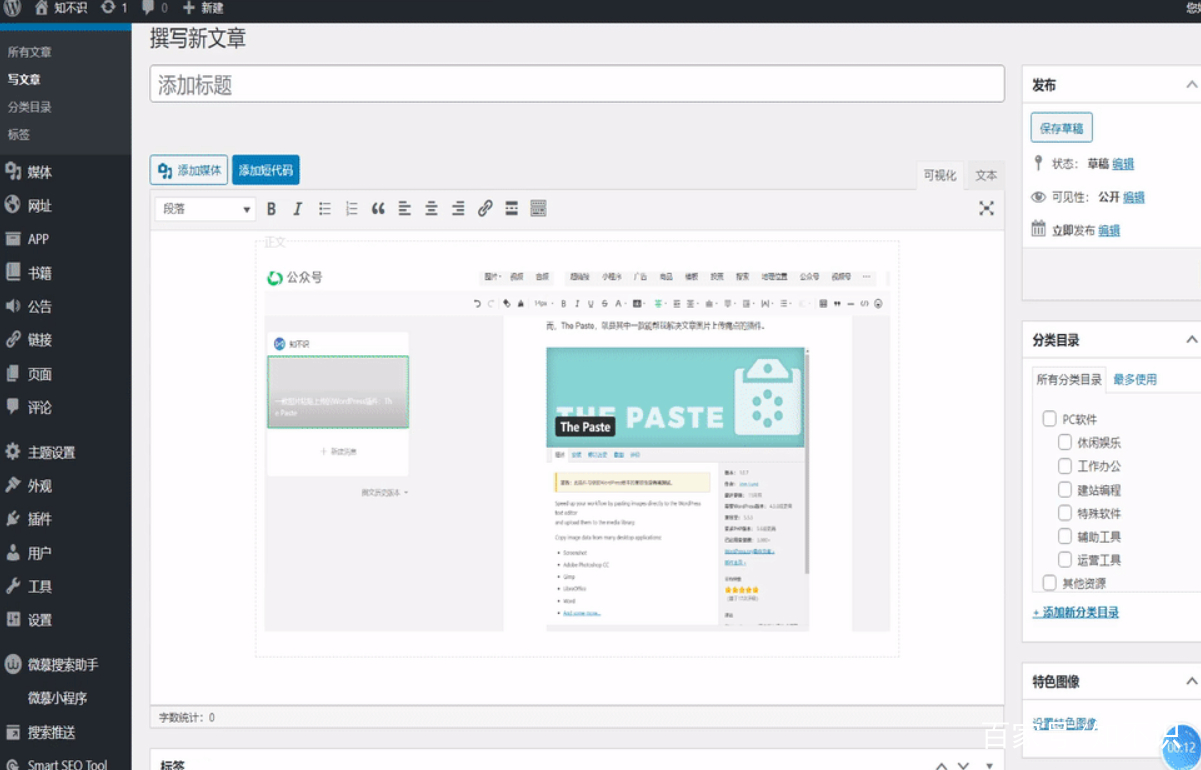Image resolution: width=1201 pixels, height=770 pixels.
Task: Click the 添加短代码 button
Action: point(266,170)
